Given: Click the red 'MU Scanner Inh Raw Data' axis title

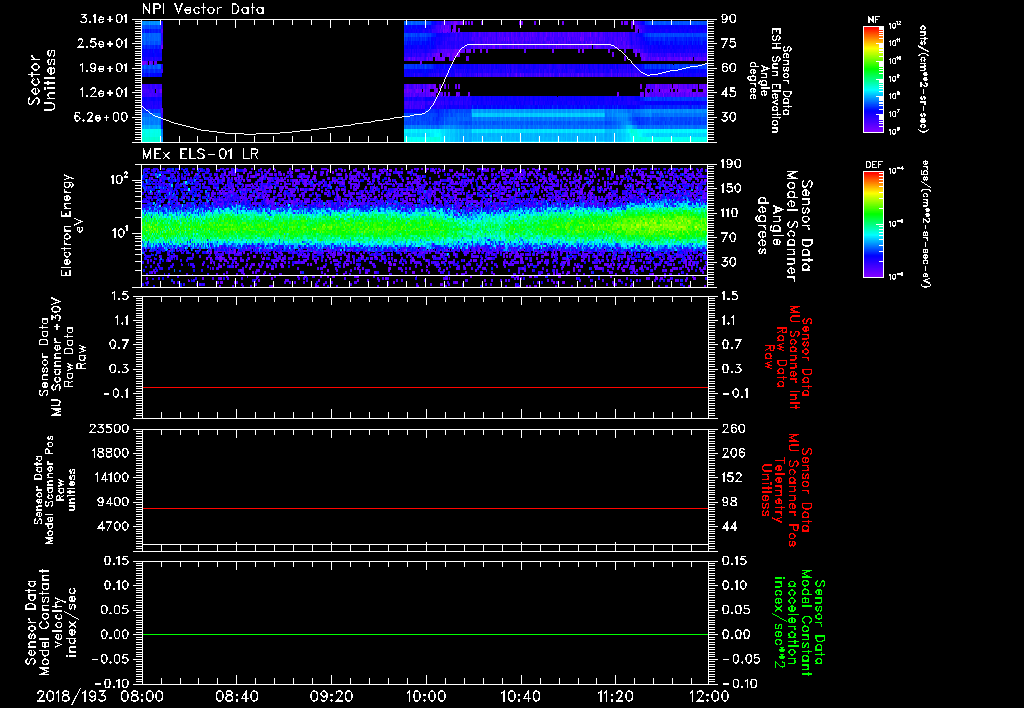Looking at the screenshot, I should click(x=788, y=357).
